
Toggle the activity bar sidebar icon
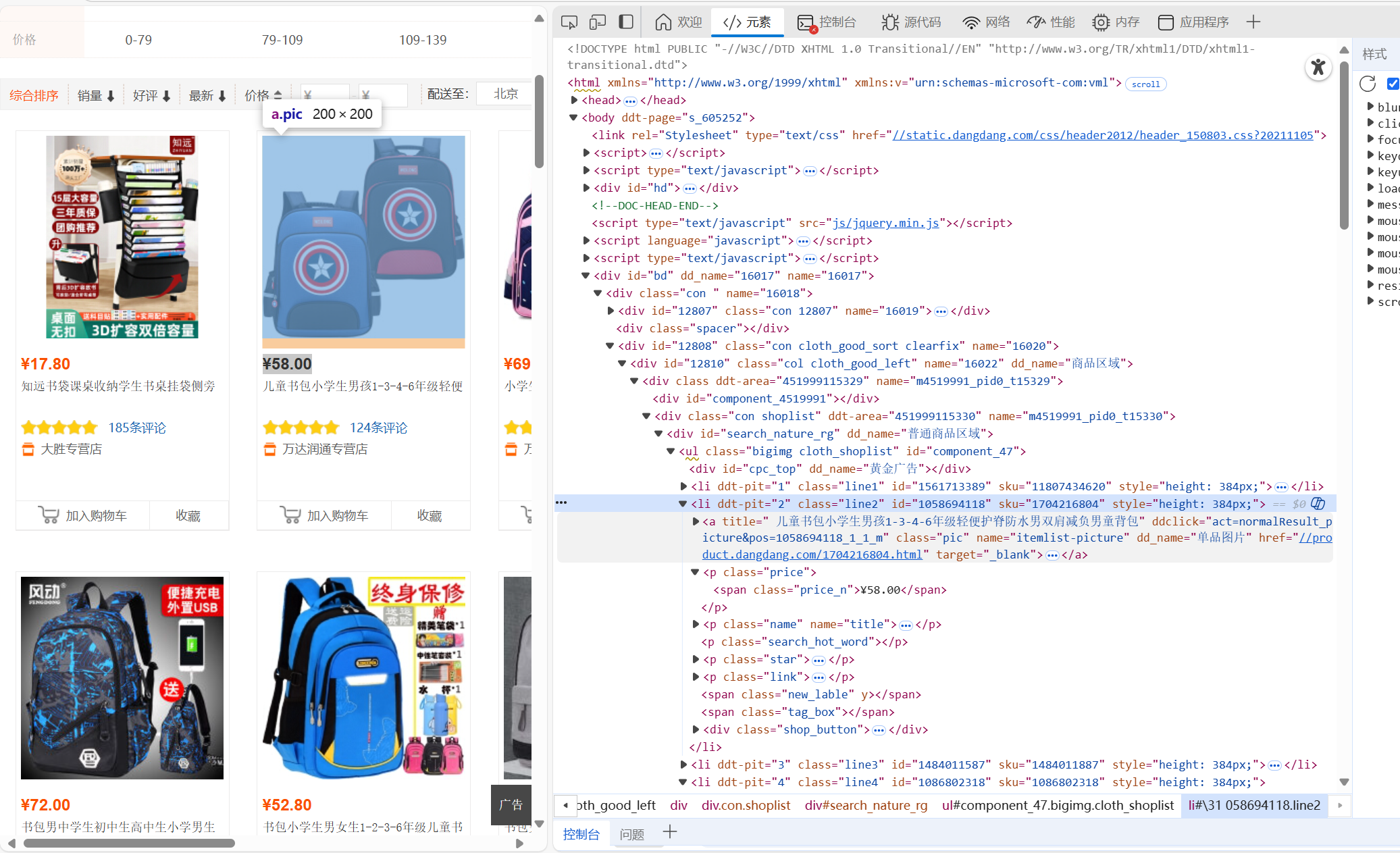pos(626,22)
